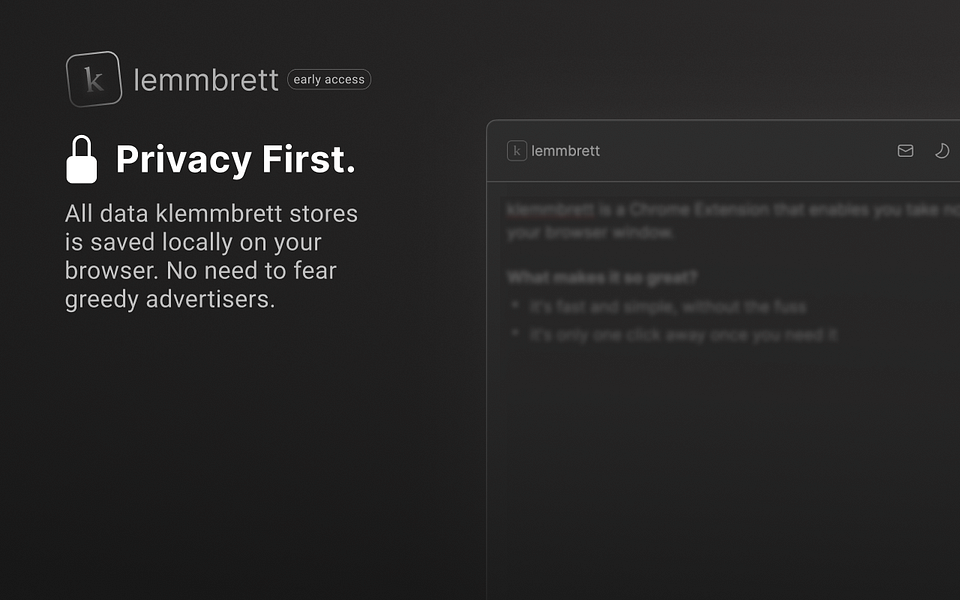Select the 'k' app icon in window header
Screen dimensions: 960x600
517,150
